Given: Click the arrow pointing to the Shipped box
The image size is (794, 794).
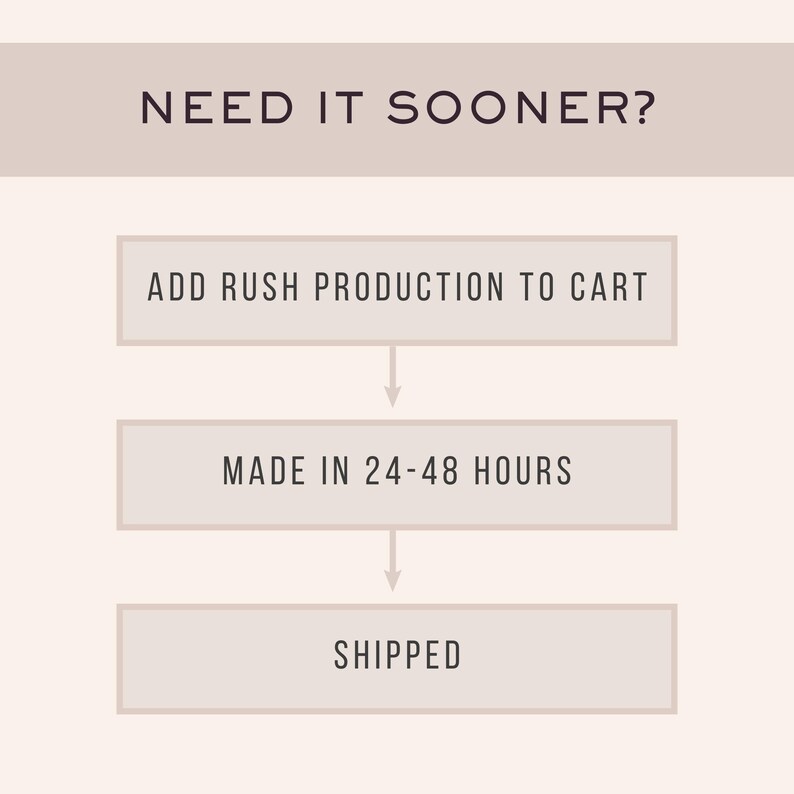Looking at the screenshot, I should pyautogui.click(x=392, y=561).
